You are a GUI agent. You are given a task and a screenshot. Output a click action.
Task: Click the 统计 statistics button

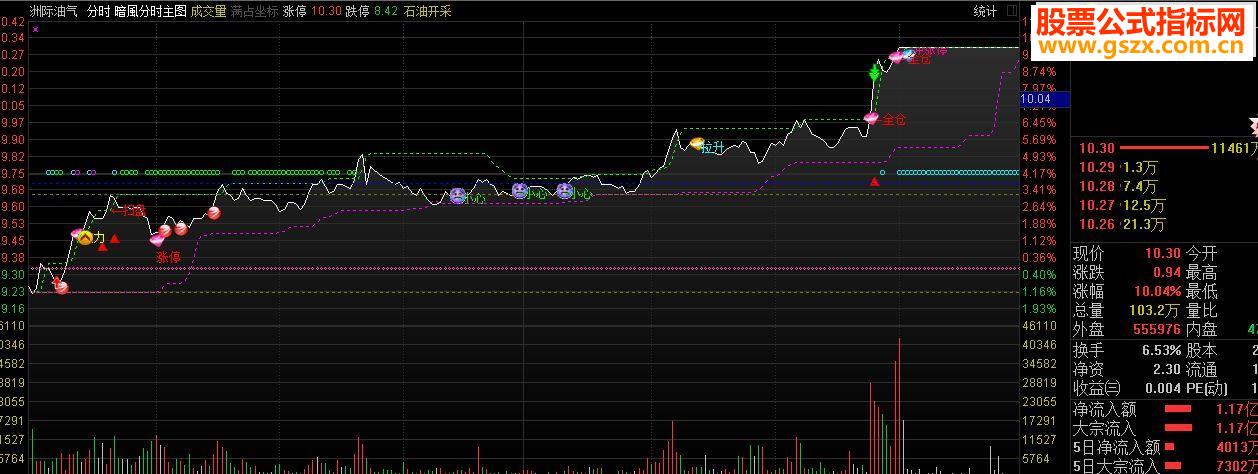[984, 12]
